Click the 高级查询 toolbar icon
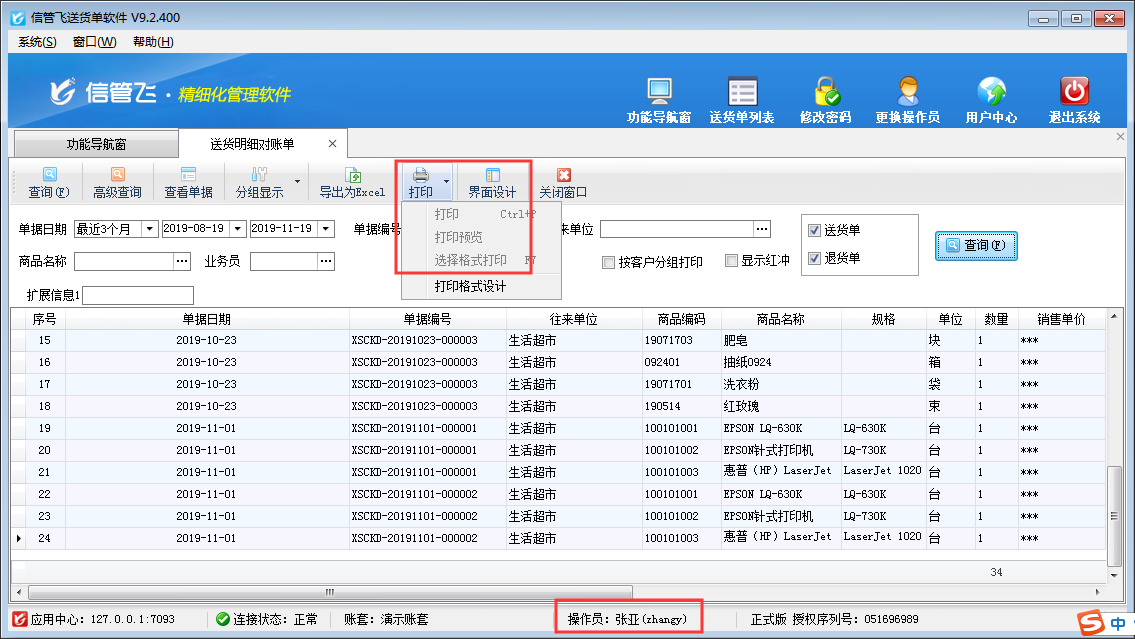The height and width of the screenshot is (639, 1135). pyautogui.click(x=117, y=176)
